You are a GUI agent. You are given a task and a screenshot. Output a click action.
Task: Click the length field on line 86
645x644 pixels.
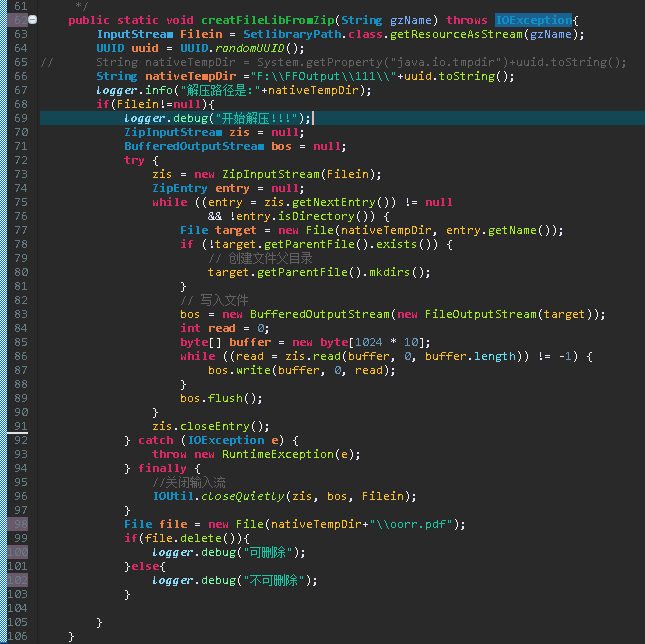(x=494, y=356)
